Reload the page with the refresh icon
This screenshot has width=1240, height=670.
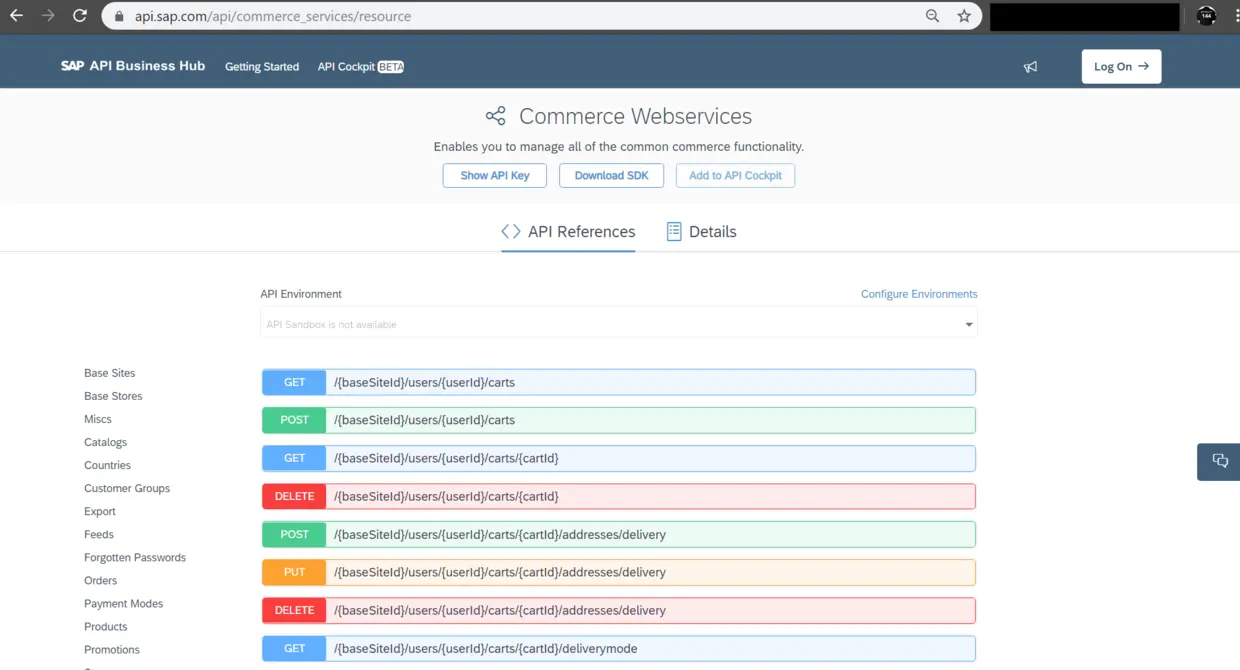pyautogui.click(x=80, y=16)
